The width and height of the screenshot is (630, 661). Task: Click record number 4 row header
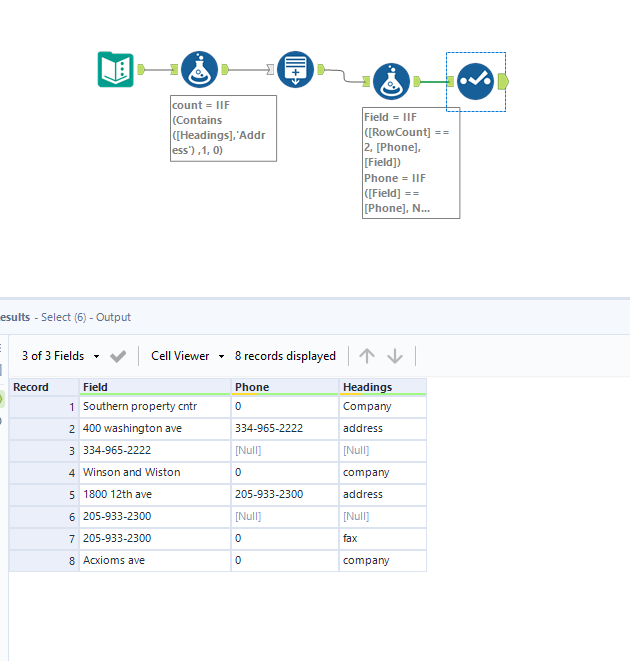click(x=44, y=472)
